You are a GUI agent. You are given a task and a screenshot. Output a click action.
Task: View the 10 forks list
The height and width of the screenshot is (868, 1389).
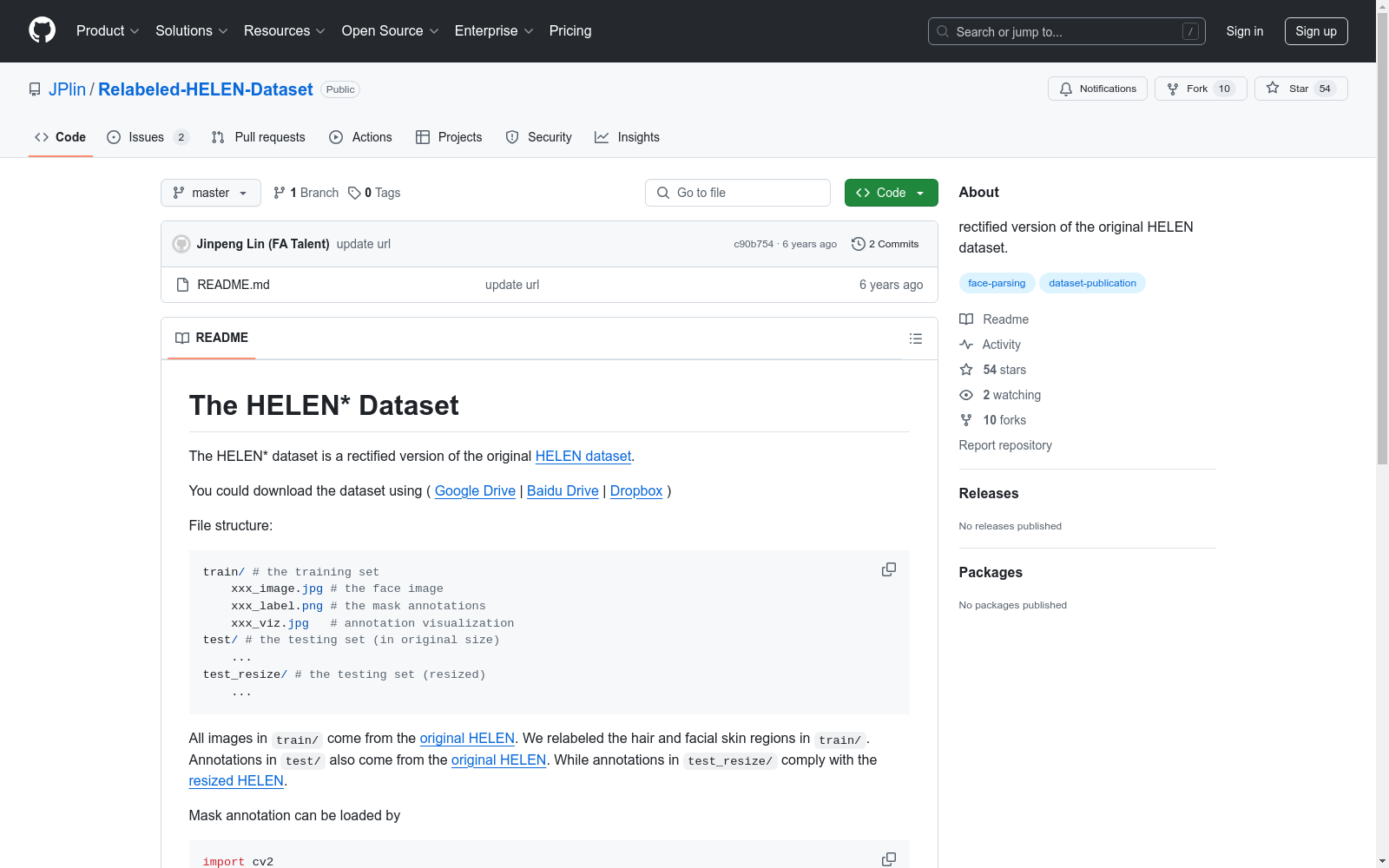pos(992,420)
